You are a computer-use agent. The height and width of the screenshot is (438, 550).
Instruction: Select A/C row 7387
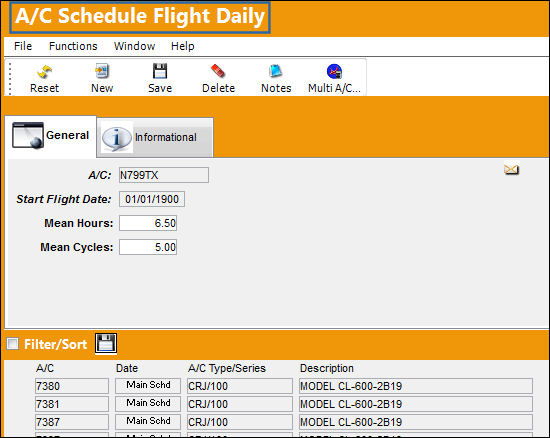tap(72, 422)
